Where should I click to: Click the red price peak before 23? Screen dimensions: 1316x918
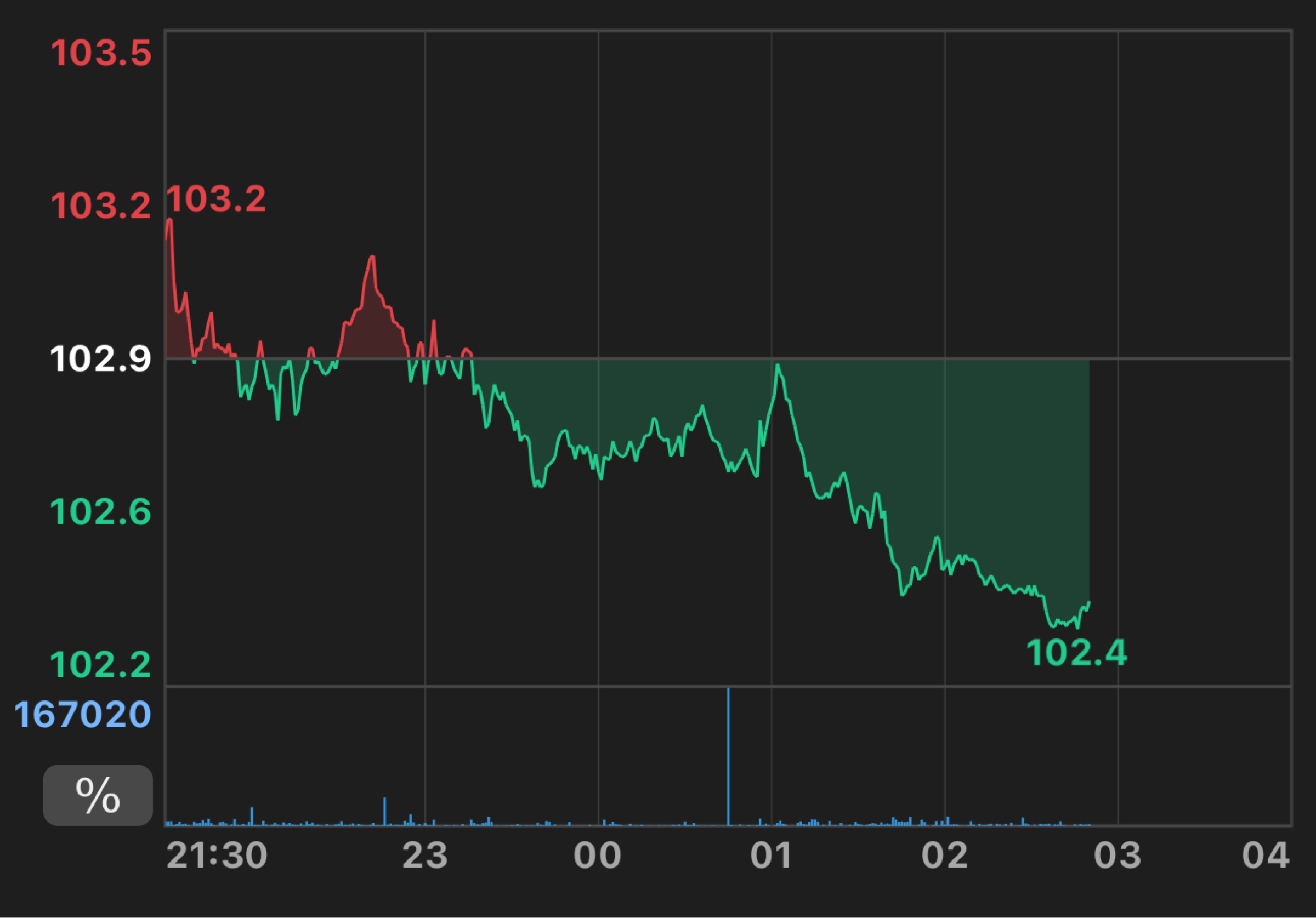tap(372, 258)
